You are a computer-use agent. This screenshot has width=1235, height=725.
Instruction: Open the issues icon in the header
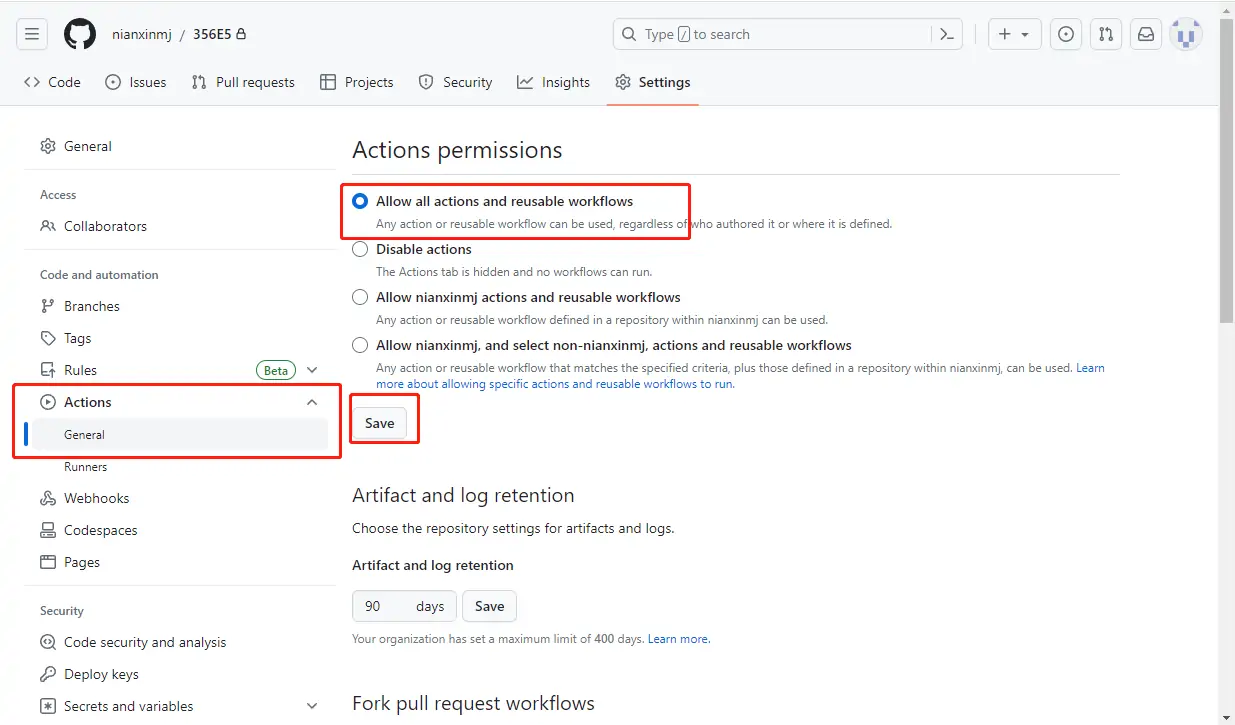1065,33
